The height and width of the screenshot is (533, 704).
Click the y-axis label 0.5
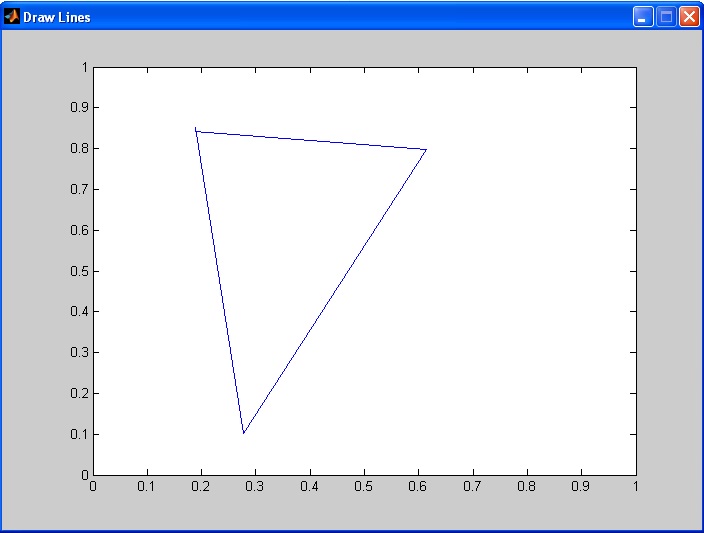[79, 271]
